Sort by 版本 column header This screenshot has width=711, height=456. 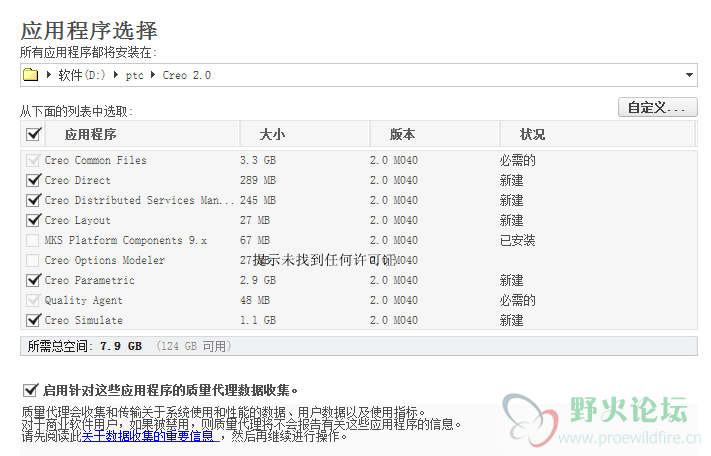tap(402, 134)
